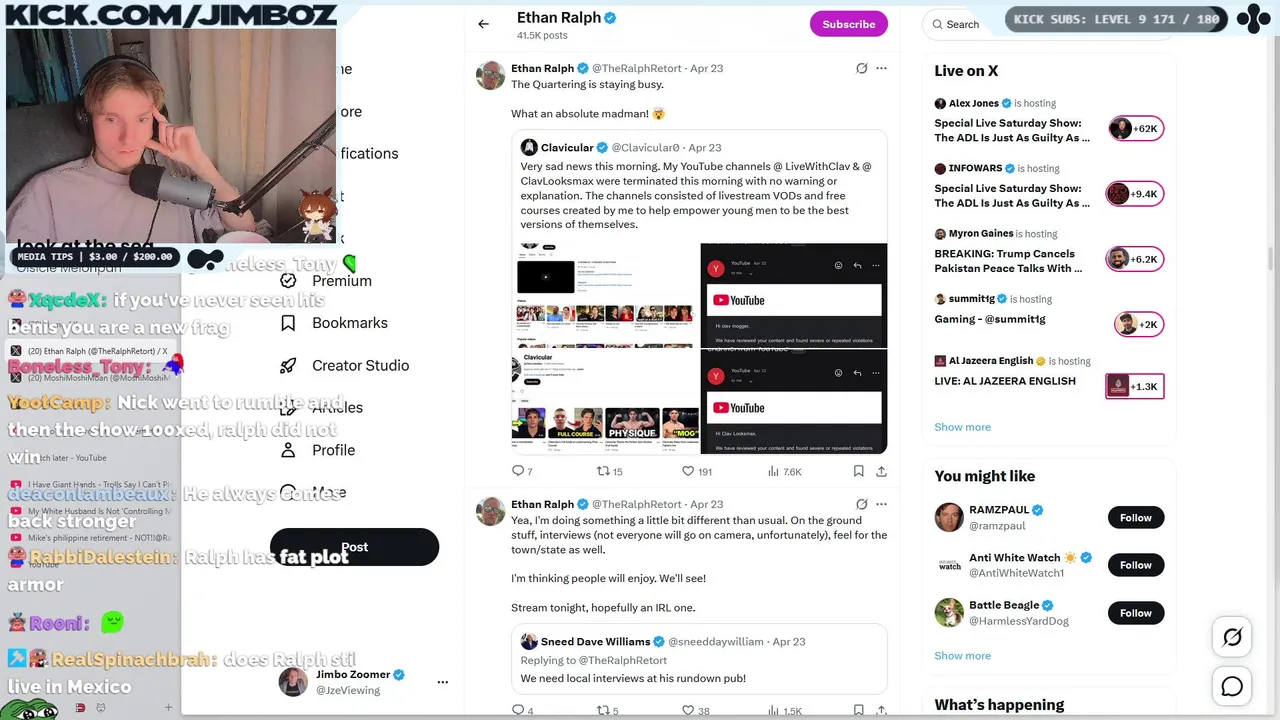Follow the RAMZPAUL account
The image size is (1280, 720).
(1136, 517)
